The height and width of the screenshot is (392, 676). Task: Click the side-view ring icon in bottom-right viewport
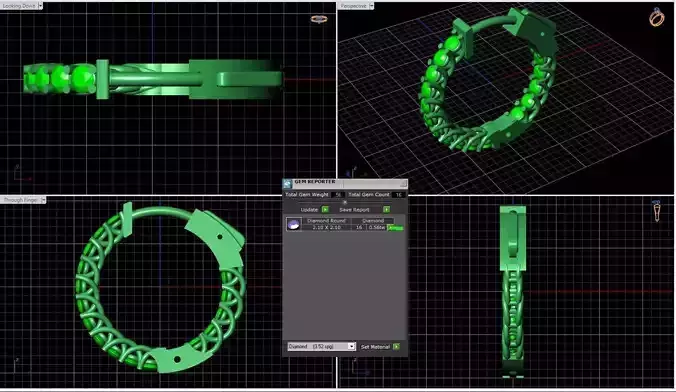656,211
